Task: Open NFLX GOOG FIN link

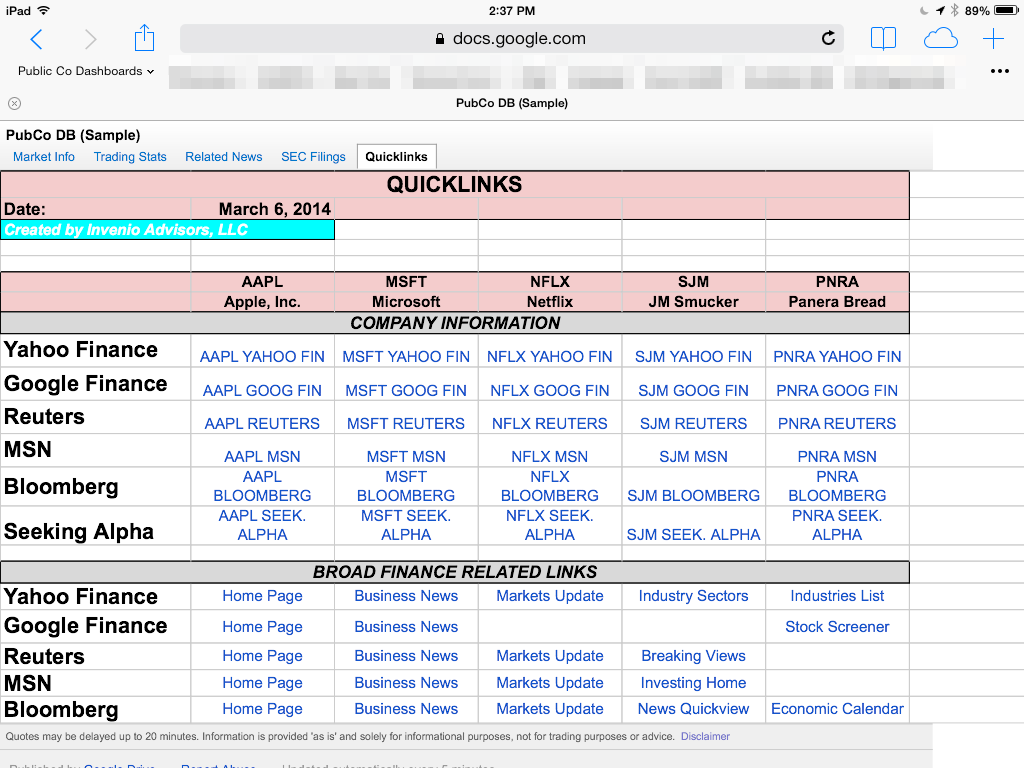Action: 549,391
